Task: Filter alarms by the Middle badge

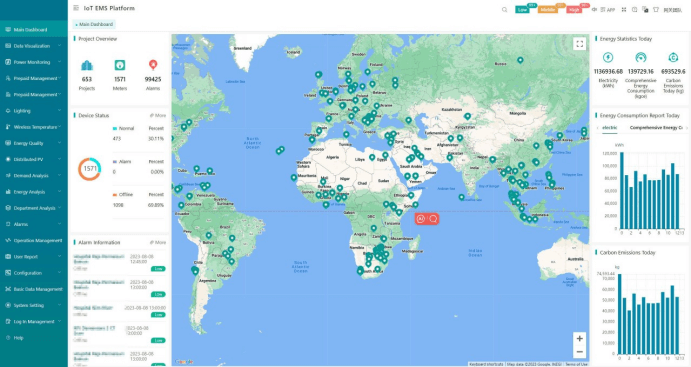Action: 548,10
